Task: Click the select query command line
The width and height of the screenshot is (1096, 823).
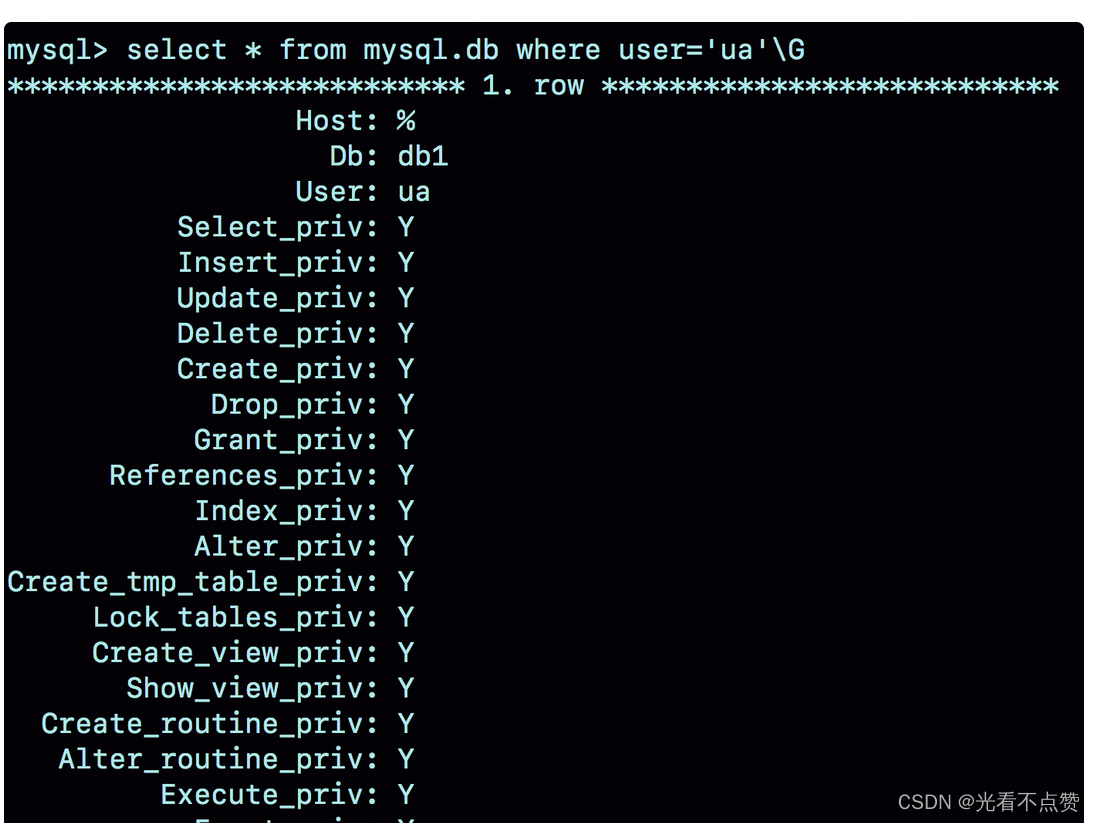Action: click(x=406, y=50)
